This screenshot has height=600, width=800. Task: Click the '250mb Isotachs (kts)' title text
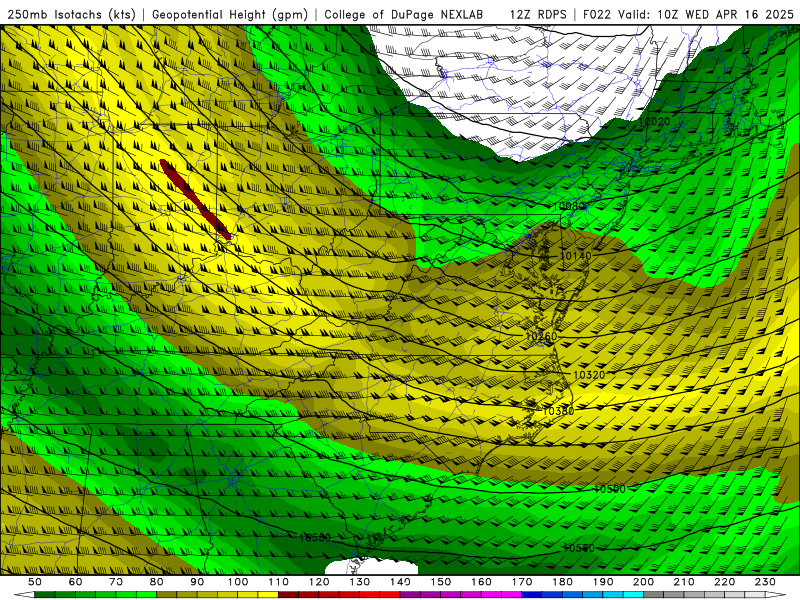[x=71, y=14]
